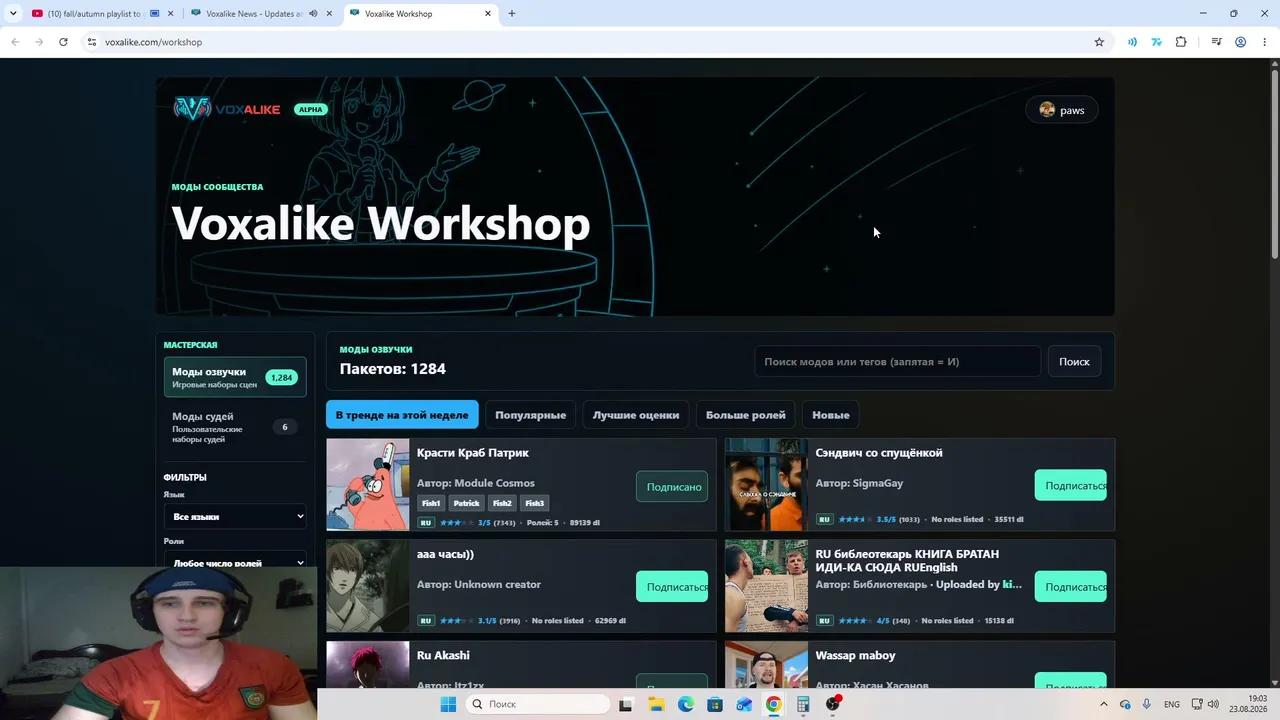1280x720 pixels.
Task: Subscribe to the RU библеотекарь mod
Action: point(1070,587)
